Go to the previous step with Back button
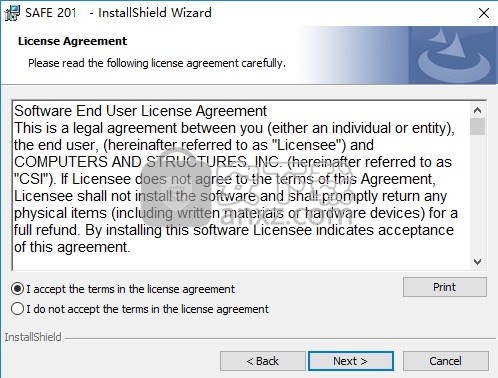The width and height of the screenshot is (498, 378). pyautogui.click(x=263, y=361)
